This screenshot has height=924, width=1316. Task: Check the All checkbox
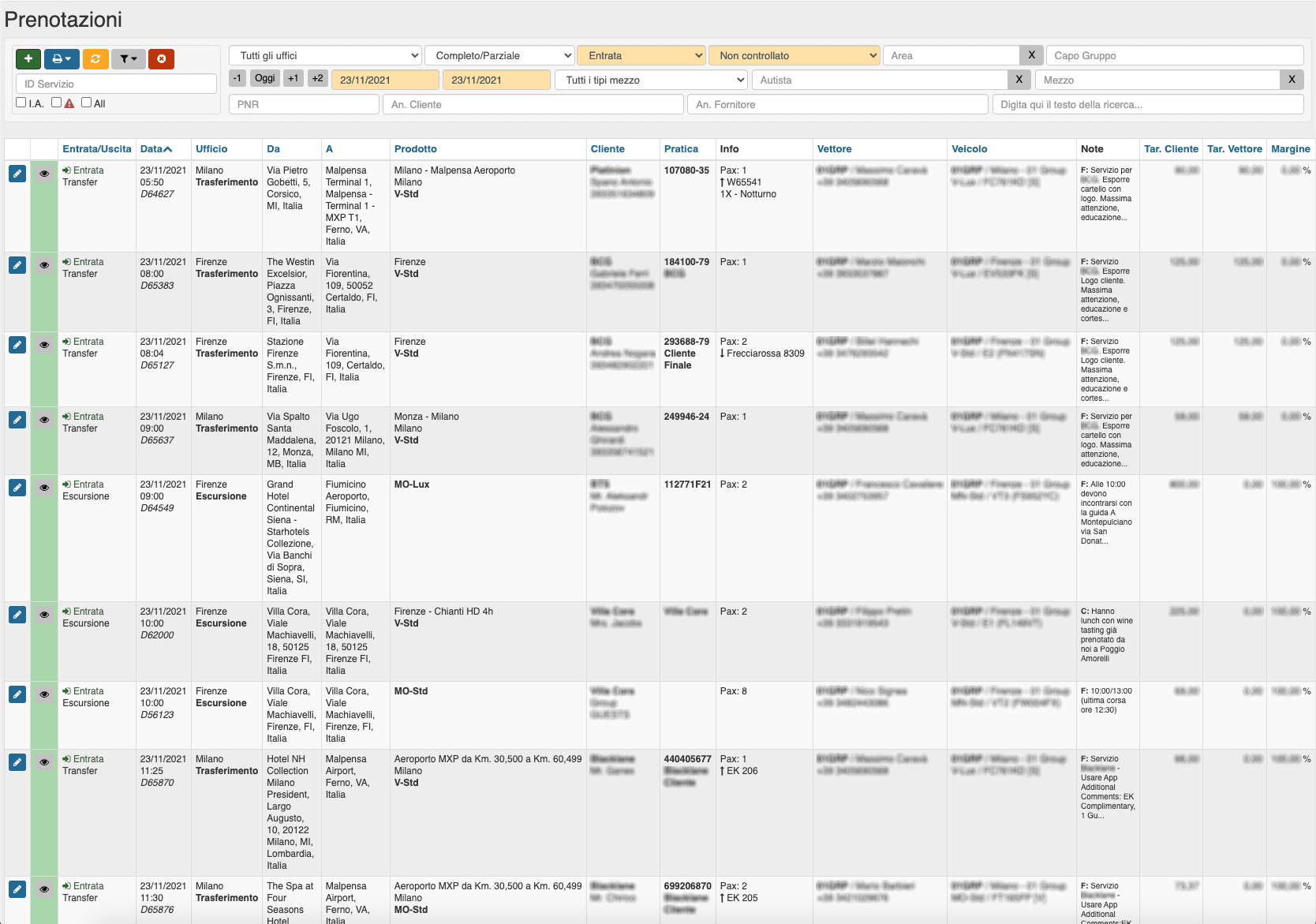(87, 103)
